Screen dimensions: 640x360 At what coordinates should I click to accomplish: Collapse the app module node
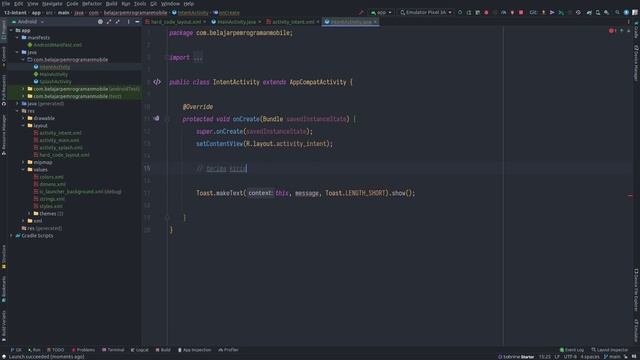[x=11, y=30]
